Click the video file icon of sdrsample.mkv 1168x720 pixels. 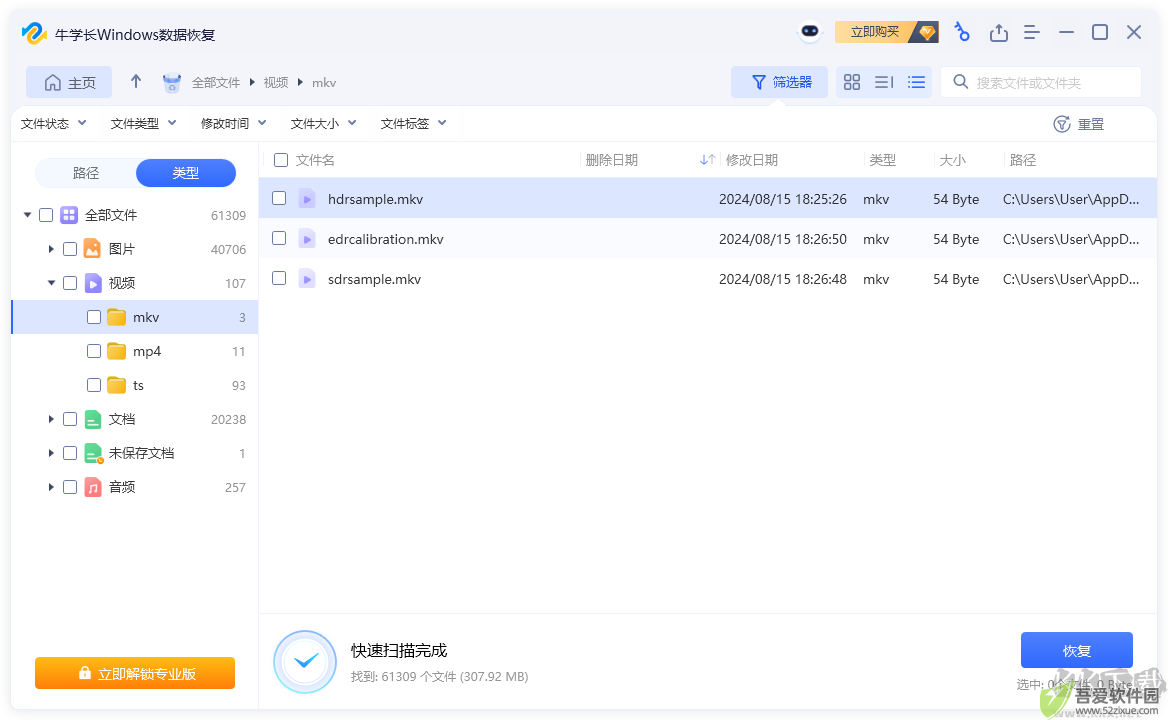tap(307, 279)
